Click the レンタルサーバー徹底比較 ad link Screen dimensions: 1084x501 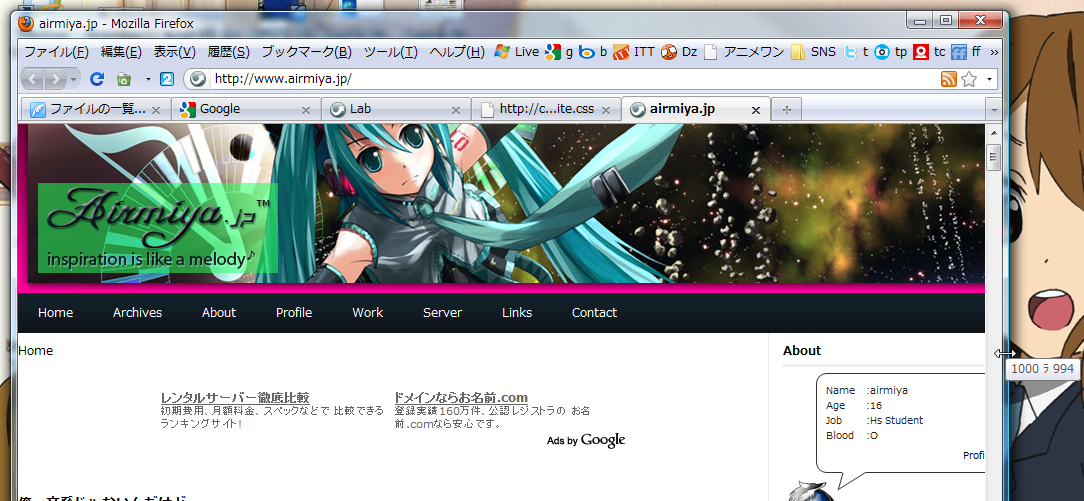tap(235, 398)
